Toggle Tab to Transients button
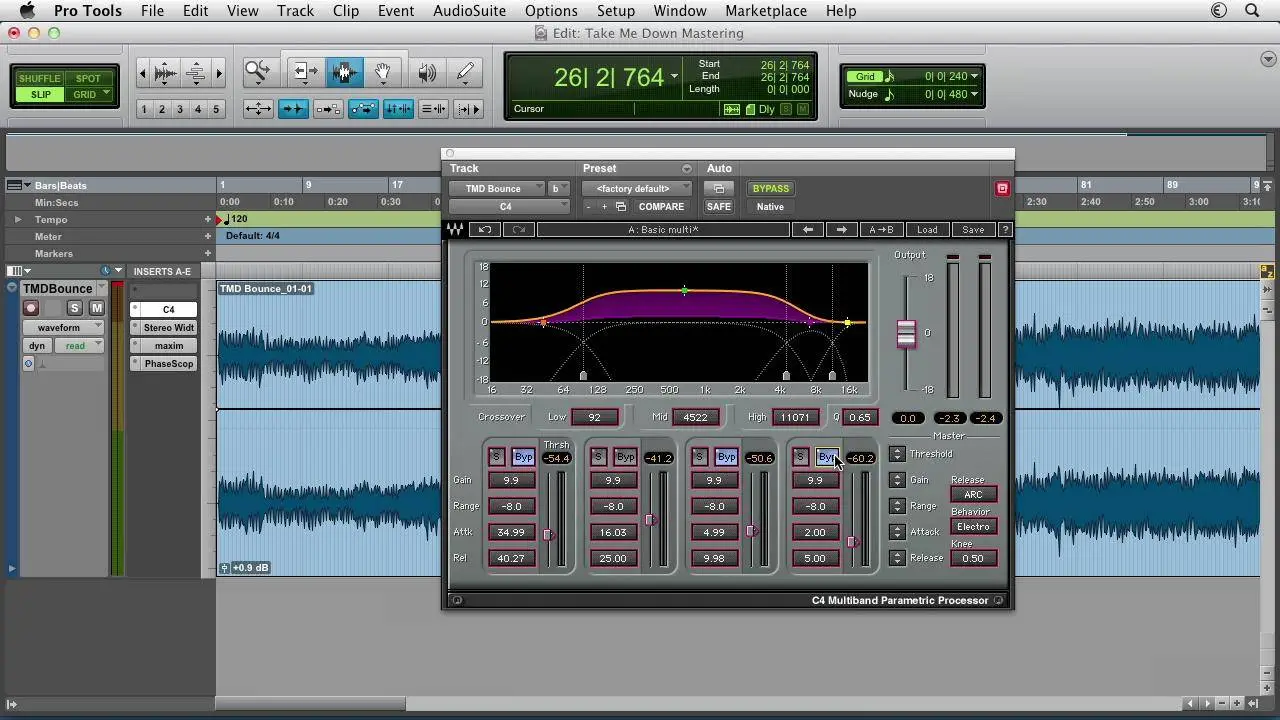1280x720 pixels. click(x=293, y=109)
